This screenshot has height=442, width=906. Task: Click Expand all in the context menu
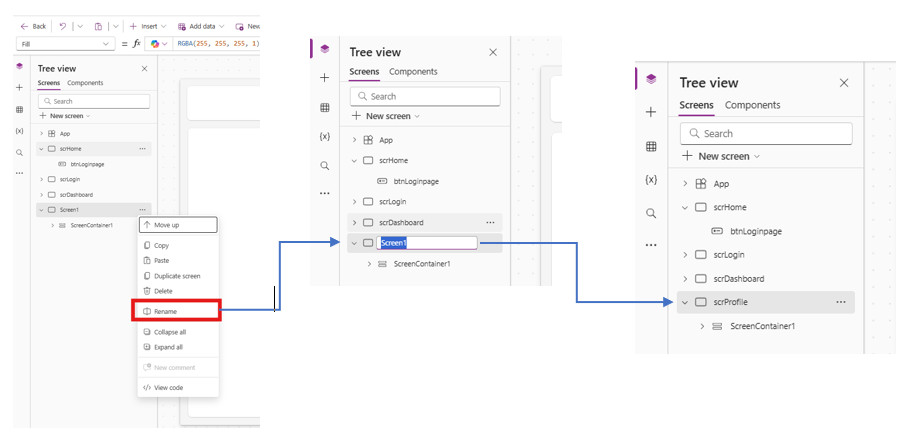tap(168, 347)
